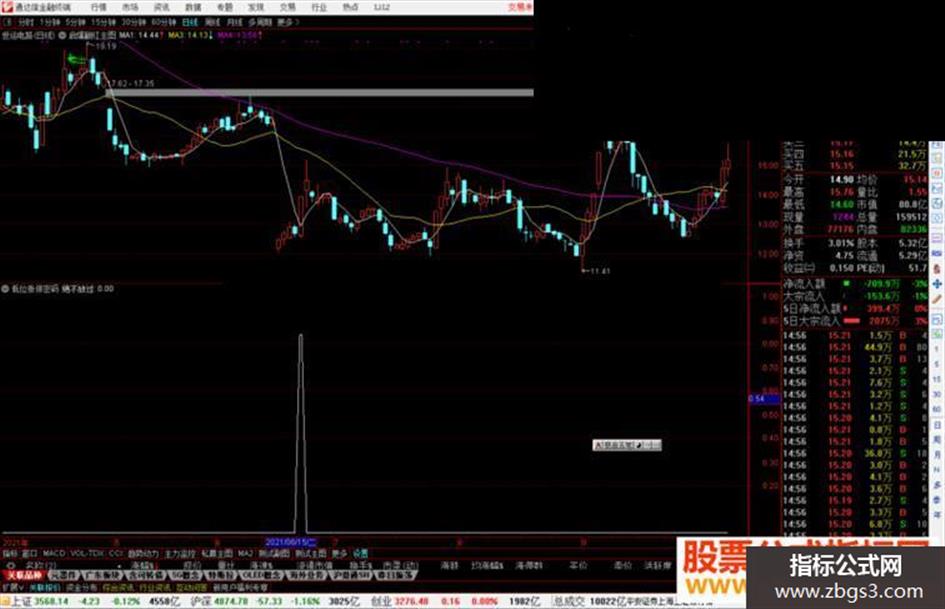Click the 创业 index value in status bar
This screenshot has height=609, width=945.
tap(412, 601)
